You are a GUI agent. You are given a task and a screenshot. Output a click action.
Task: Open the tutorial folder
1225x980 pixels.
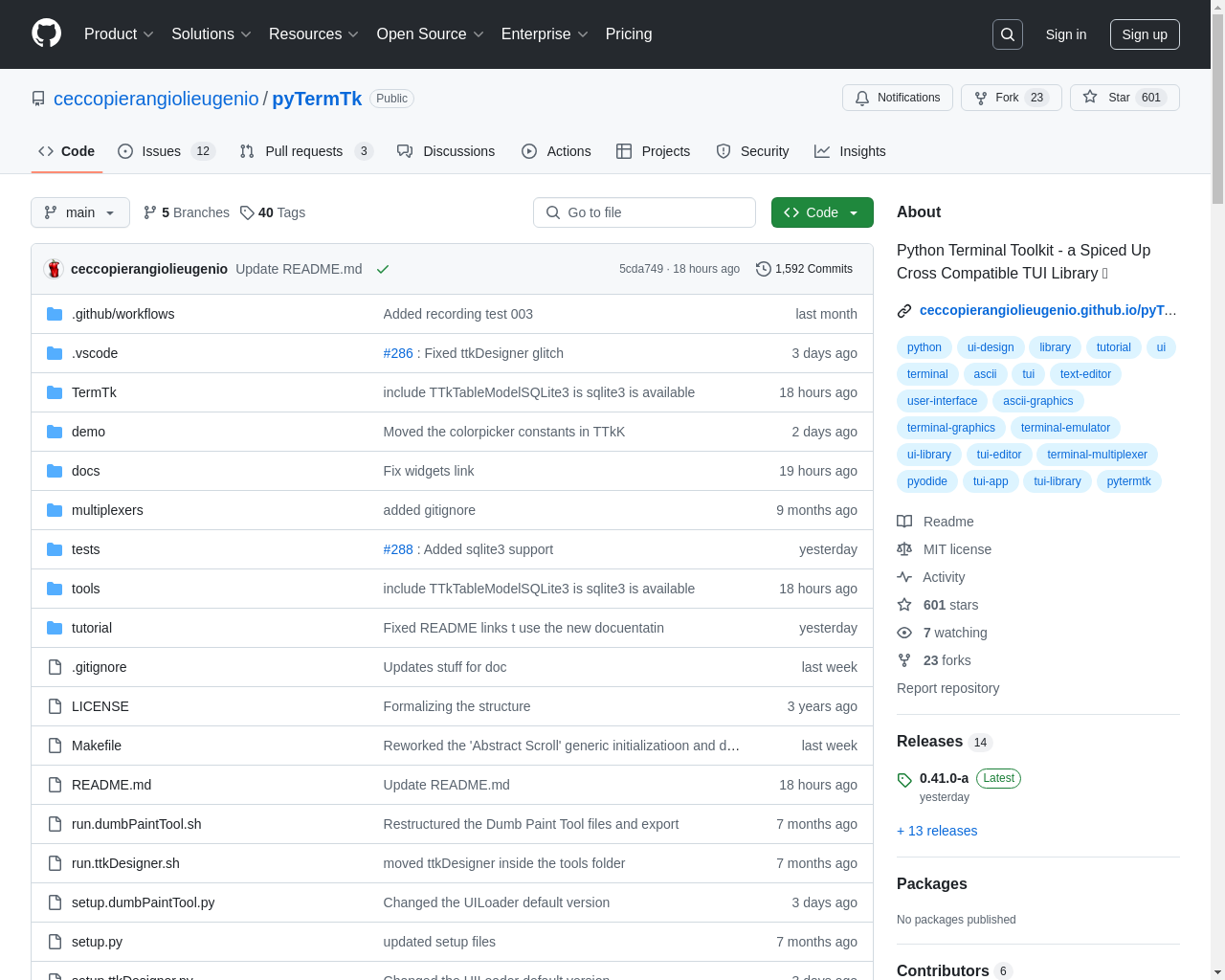[92, 628]
